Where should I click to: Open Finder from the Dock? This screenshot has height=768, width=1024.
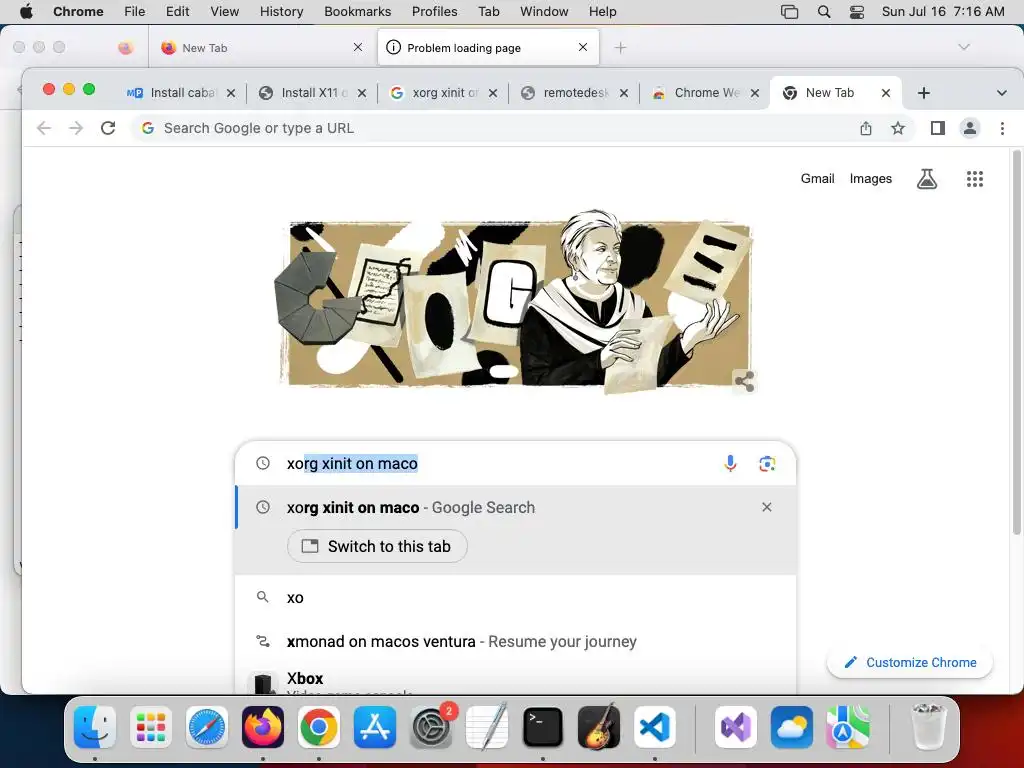click(x=95, y=727)
